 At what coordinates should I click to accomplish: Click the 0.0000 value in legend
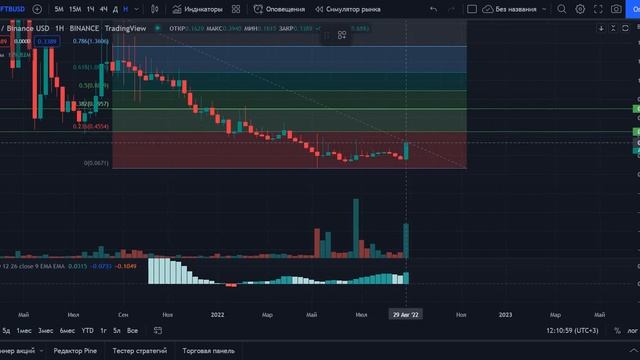pos(22,41)
